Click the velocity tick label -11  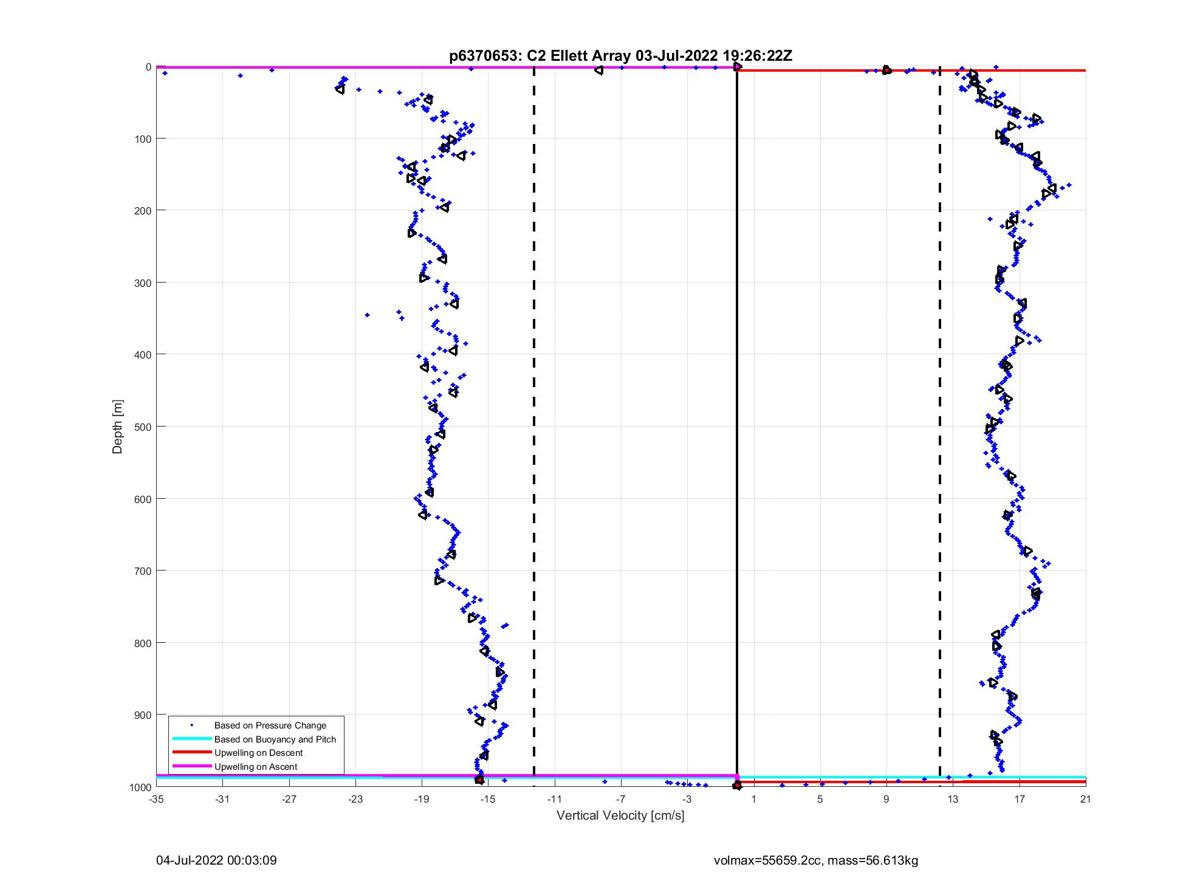[554, 799]
